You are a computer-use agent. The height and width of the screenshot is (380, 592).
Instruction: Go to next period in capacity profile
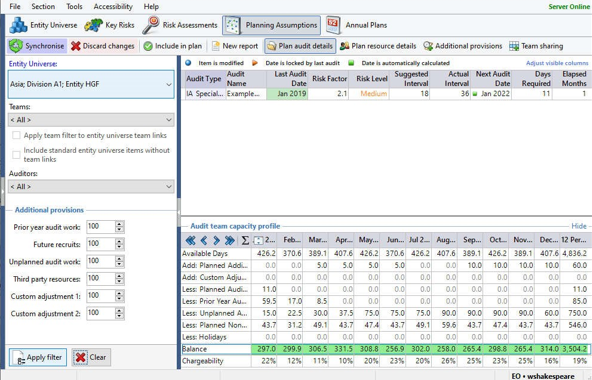[x=216, y=240]
